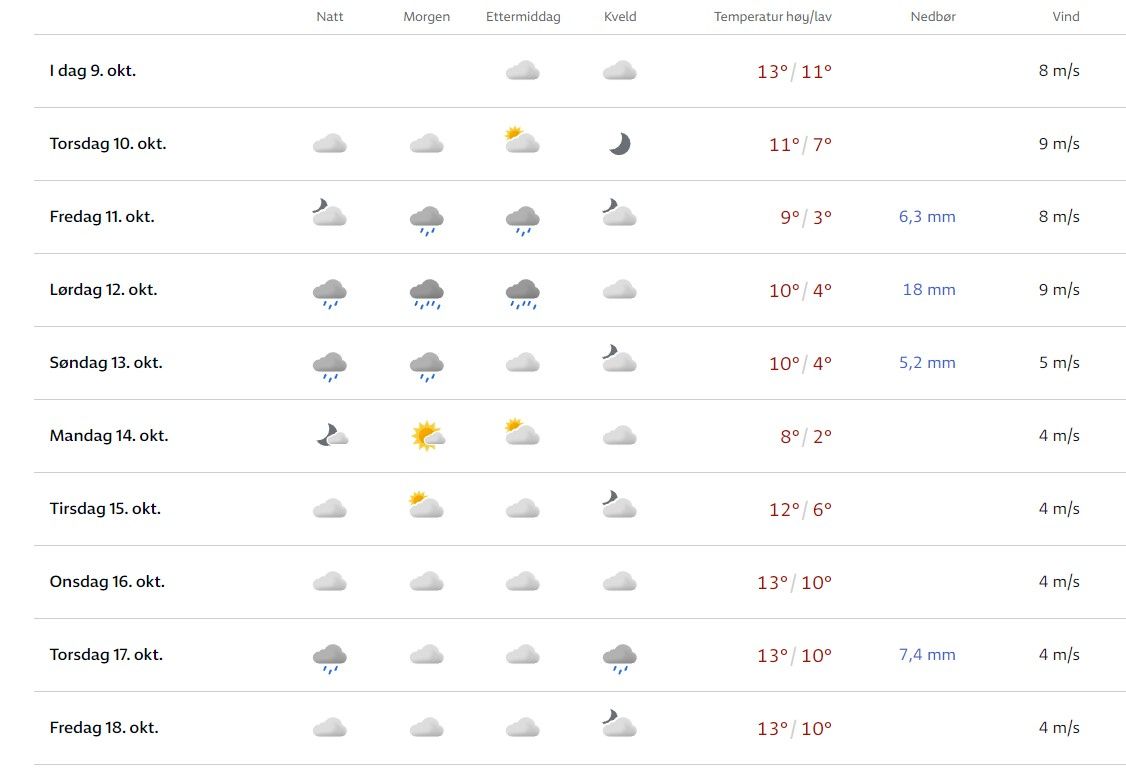This screenshot has height=772, width=1126.
Task: Click the 18 mm precipitation value for Lørdag
Action: pos(929,290)
